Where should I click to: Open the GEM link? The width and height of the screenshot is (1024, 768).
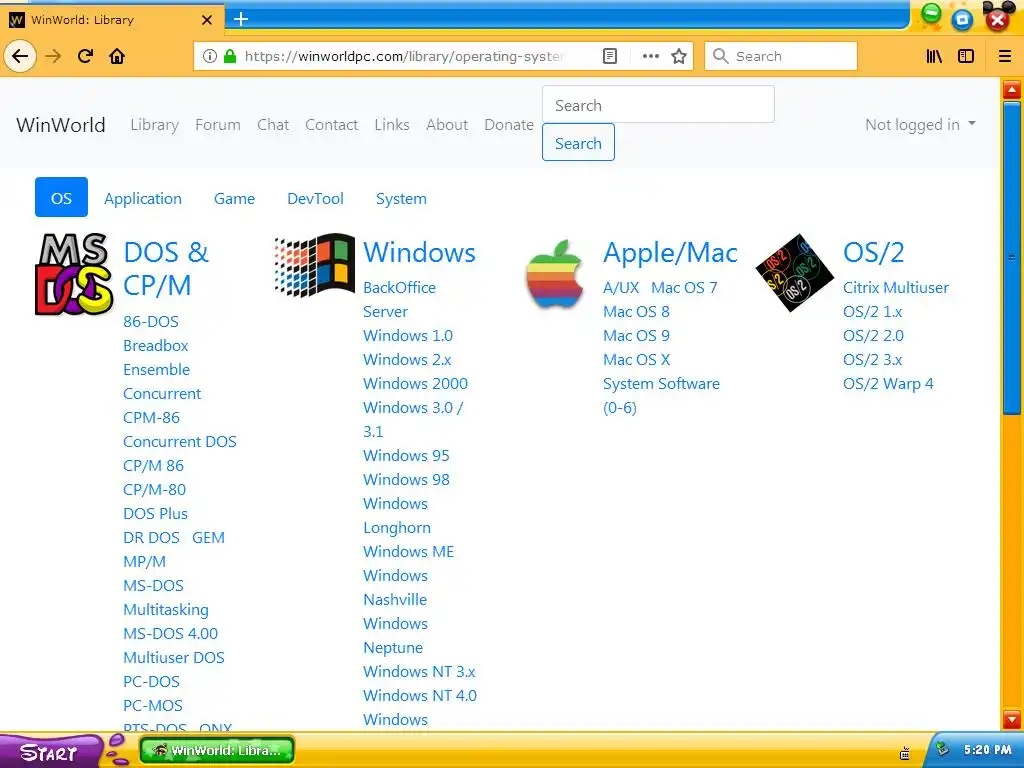(x=208, y=537)
